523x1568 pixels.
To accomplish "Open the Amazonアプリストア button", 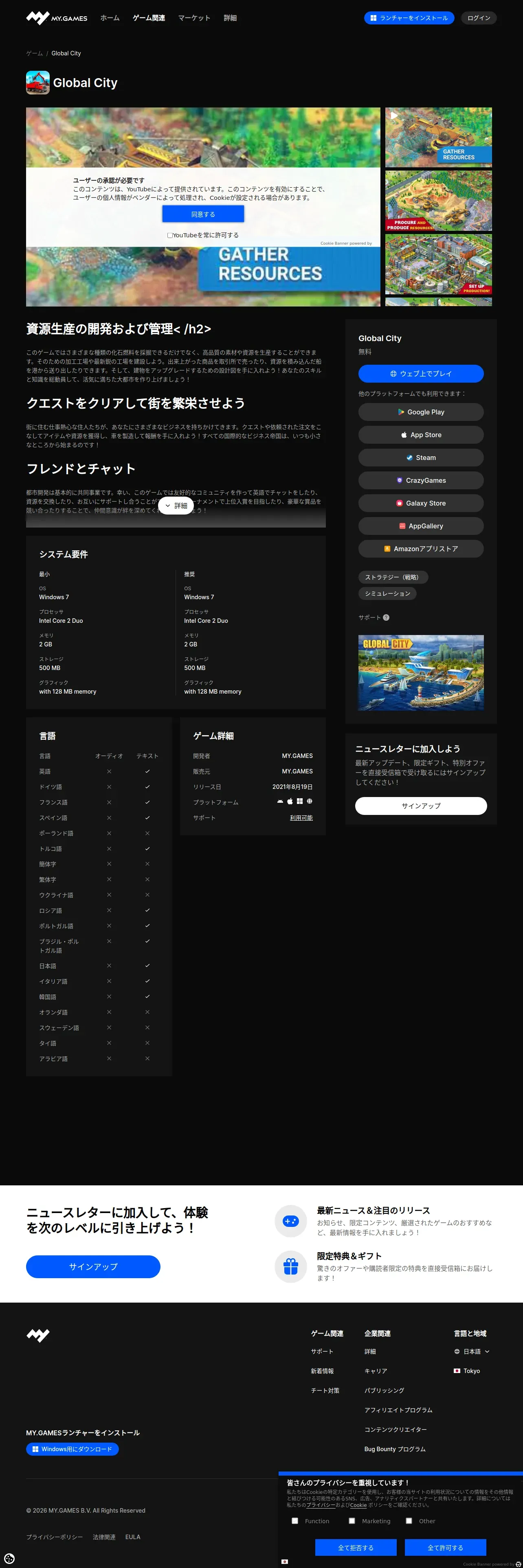I will click(x=421, y=549).
